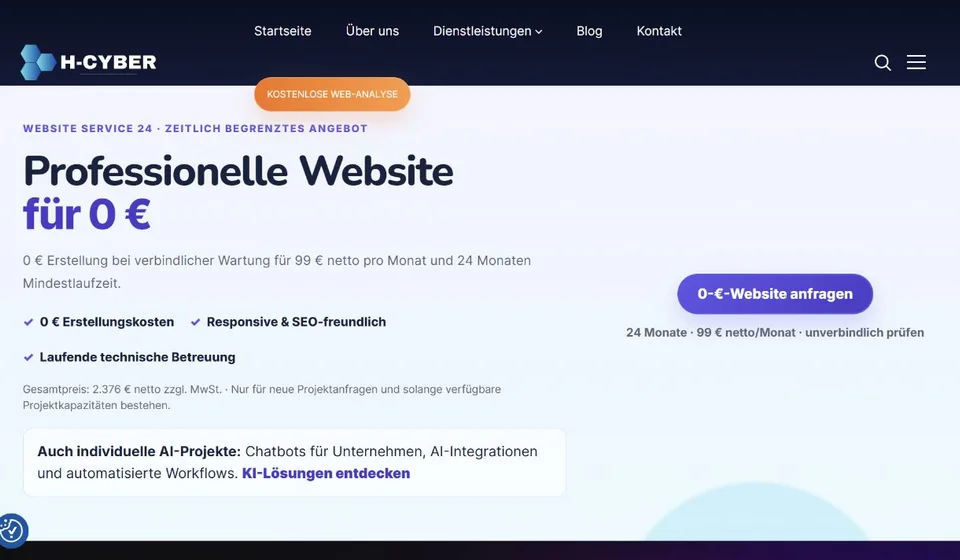
Task: Click the checkmark beside Responsive & SEO-freundlich
Action: pos(195,323)
